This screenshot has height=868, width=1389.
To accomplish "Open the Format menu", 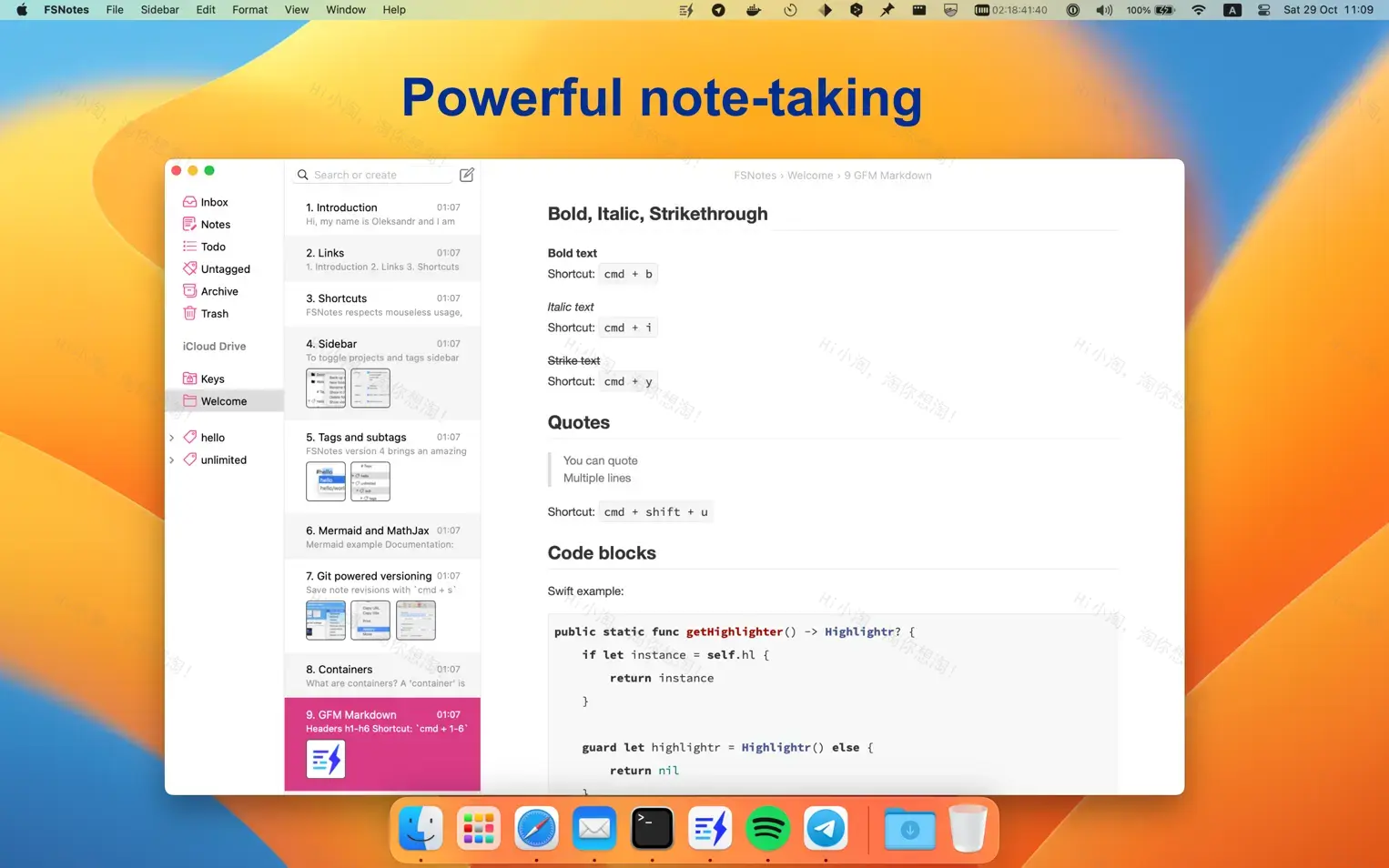I will pyautogui.click(x=249, y=10).
